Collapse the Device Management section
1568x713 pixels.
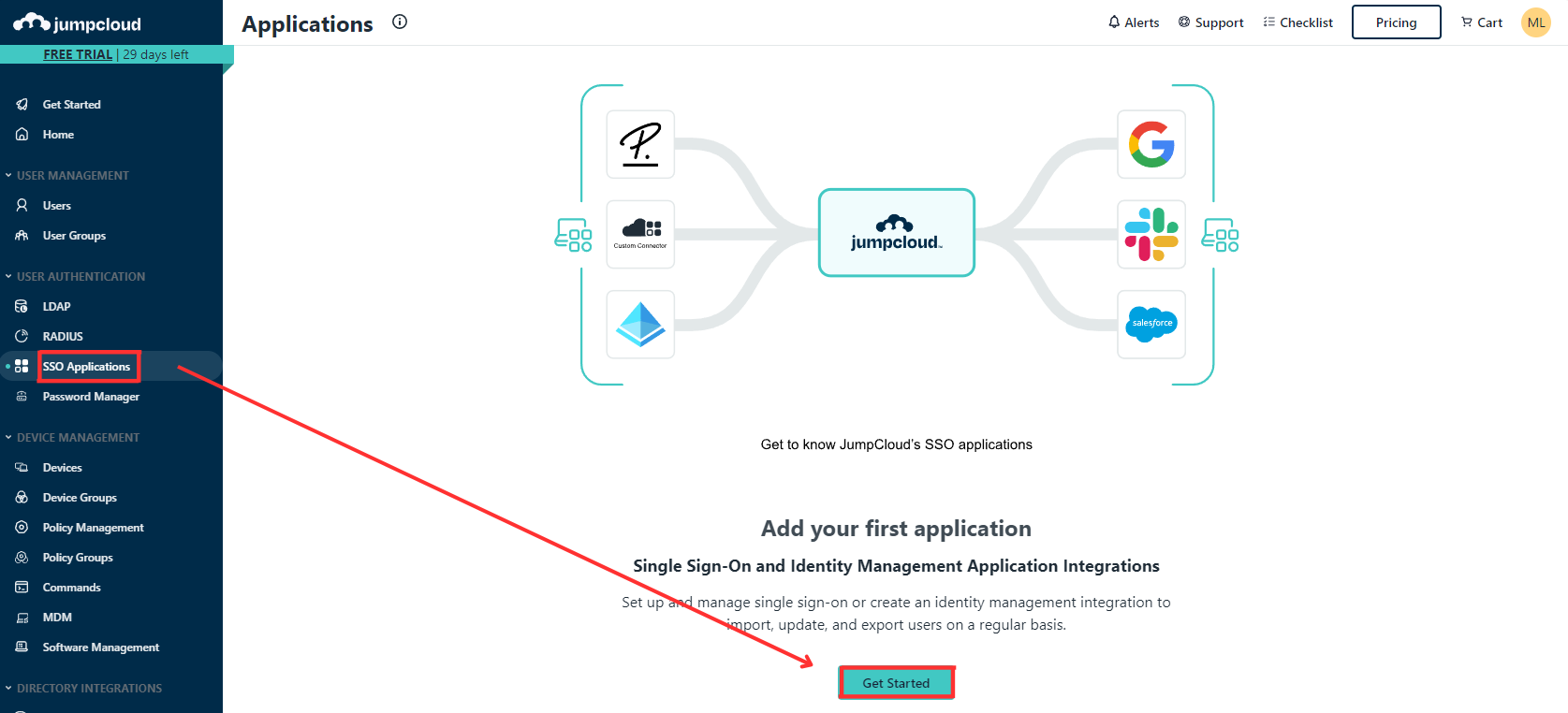(8, 438)
